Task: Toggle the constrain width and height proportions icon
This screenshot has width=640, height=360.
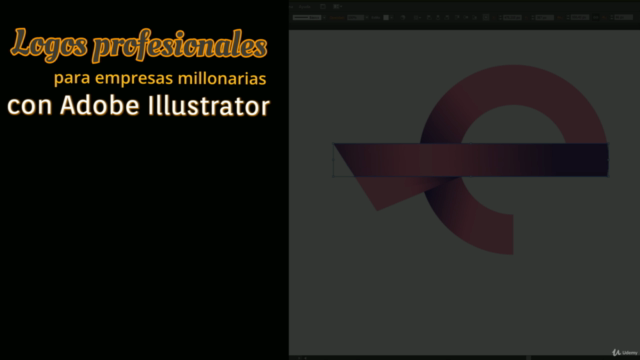Action: (x=596, y=18)
